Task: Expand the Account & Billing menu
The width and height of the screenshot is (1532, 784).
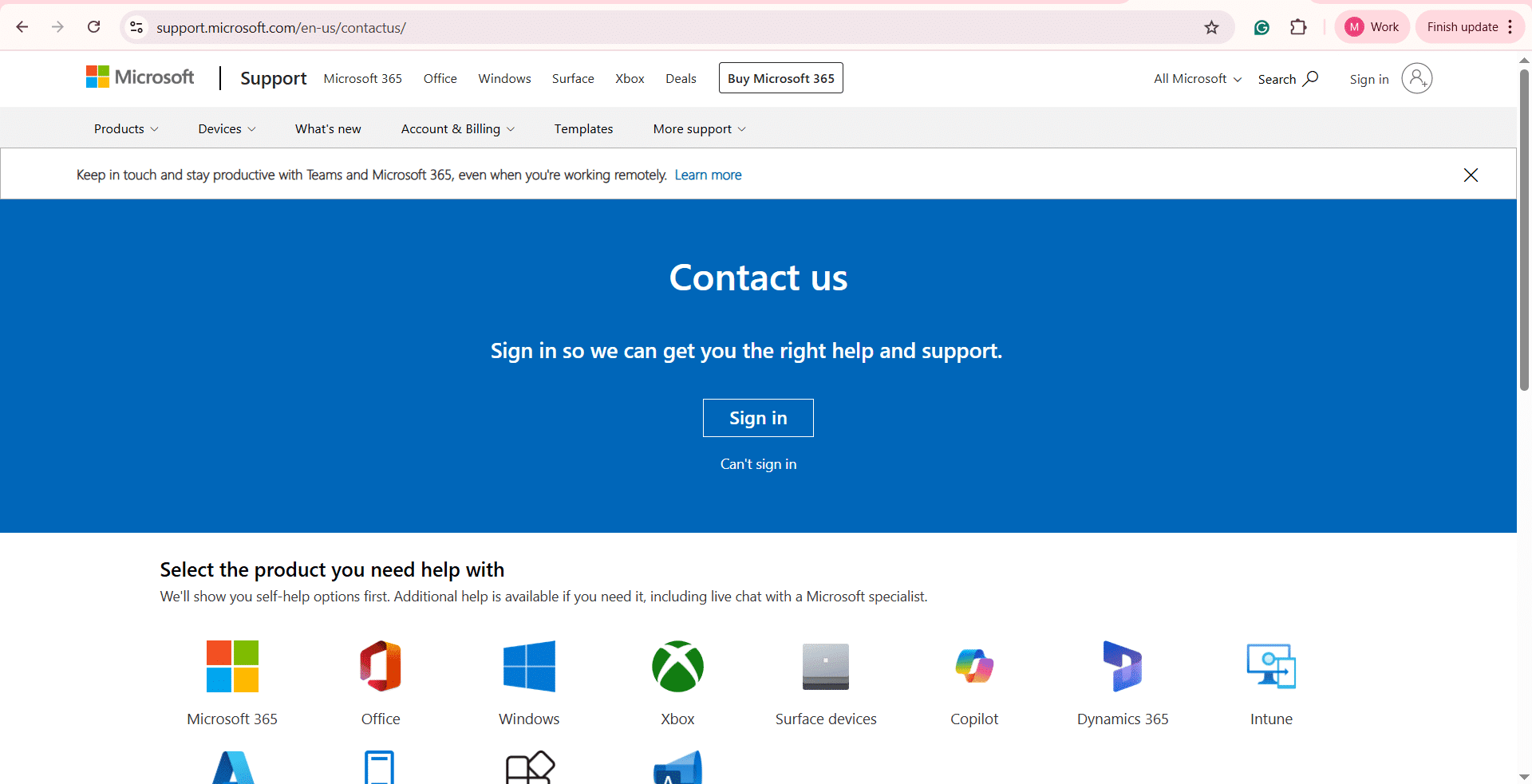Action: (457, 129)
